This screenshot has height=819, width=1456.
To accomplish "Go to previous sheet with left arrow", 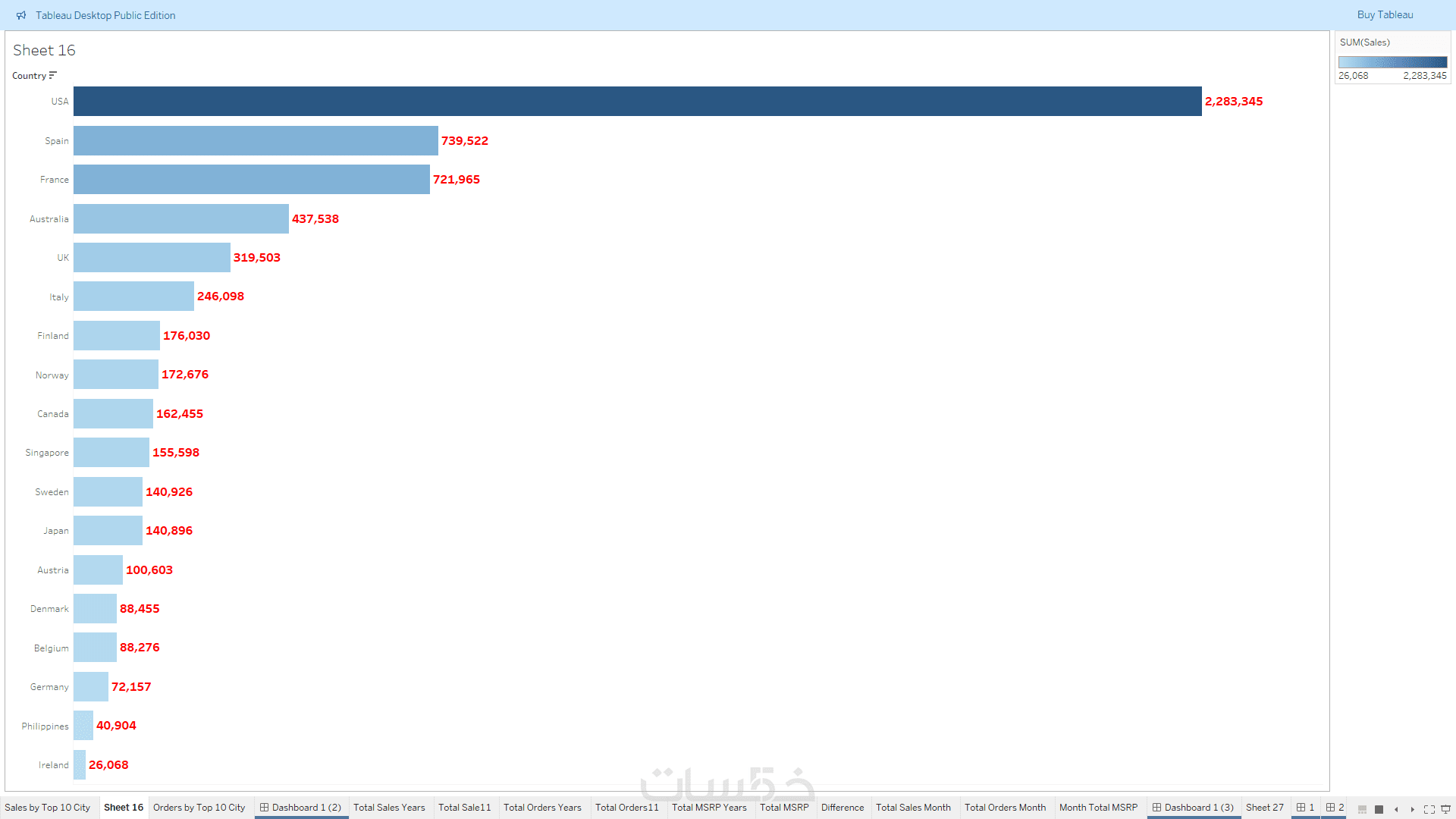I will click(x=1396, y=809).
